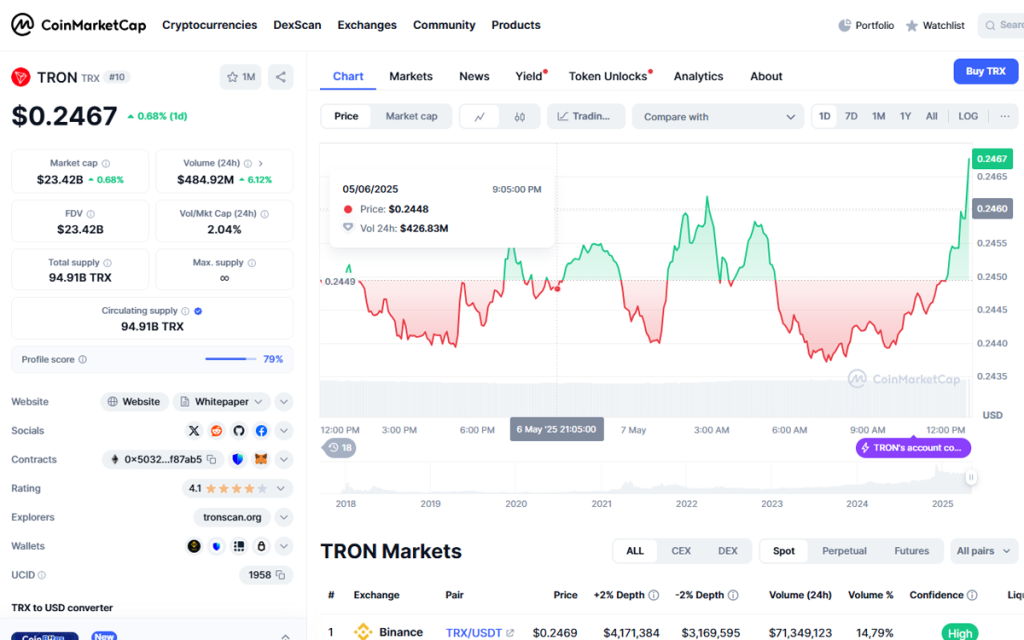Viewport: 1024px width, 640px height.
Task: Open the Watchlist star link in header
Action: [935, 25]
